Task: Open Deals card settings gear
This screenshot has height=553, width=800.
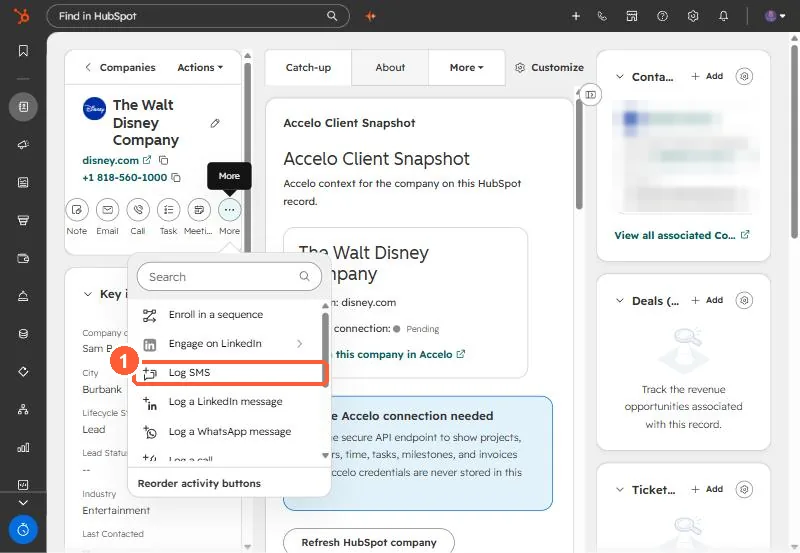Action: tap(744, 300)
